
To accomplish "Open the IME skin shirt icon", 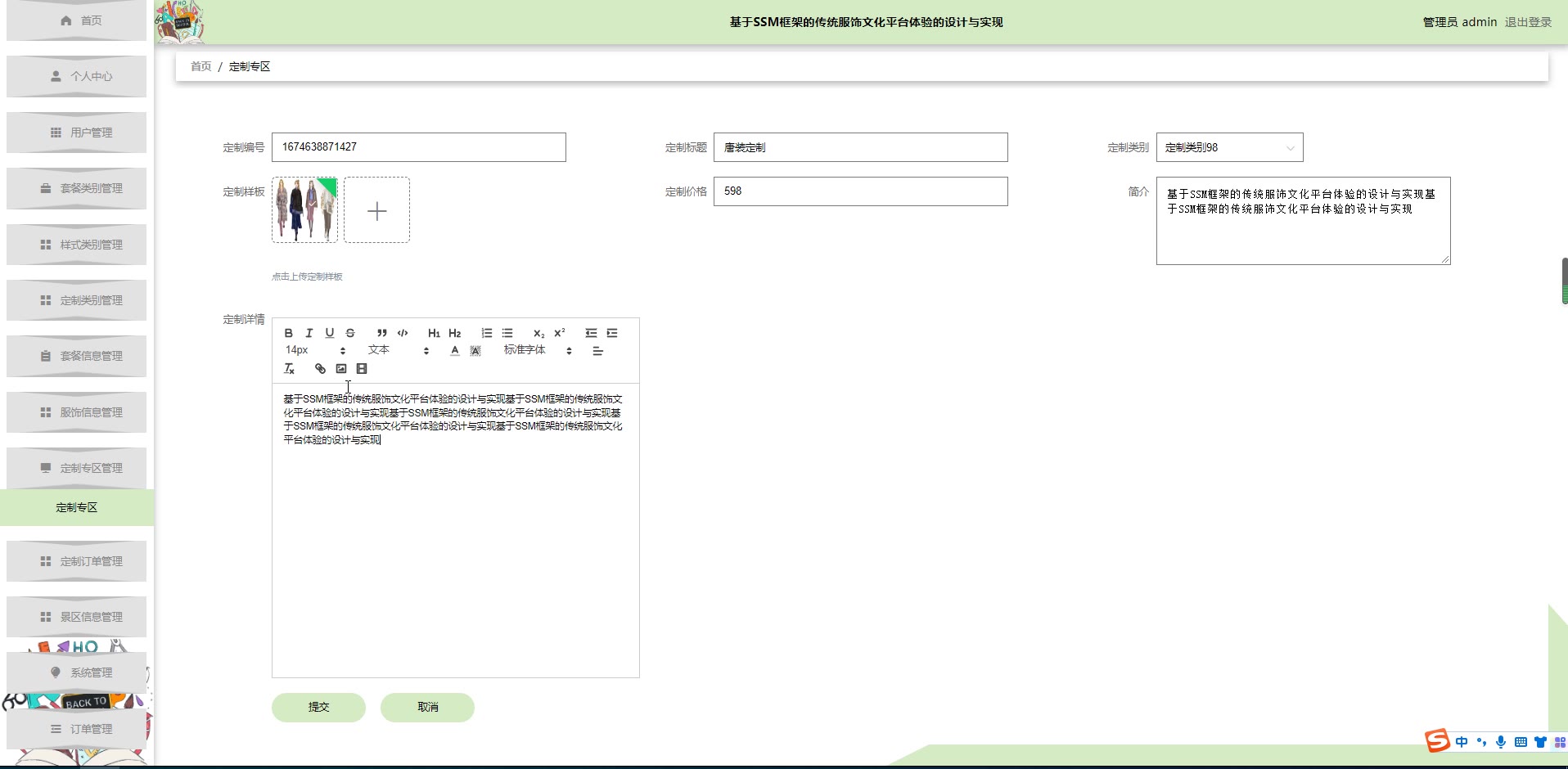I will point(1540,742).
